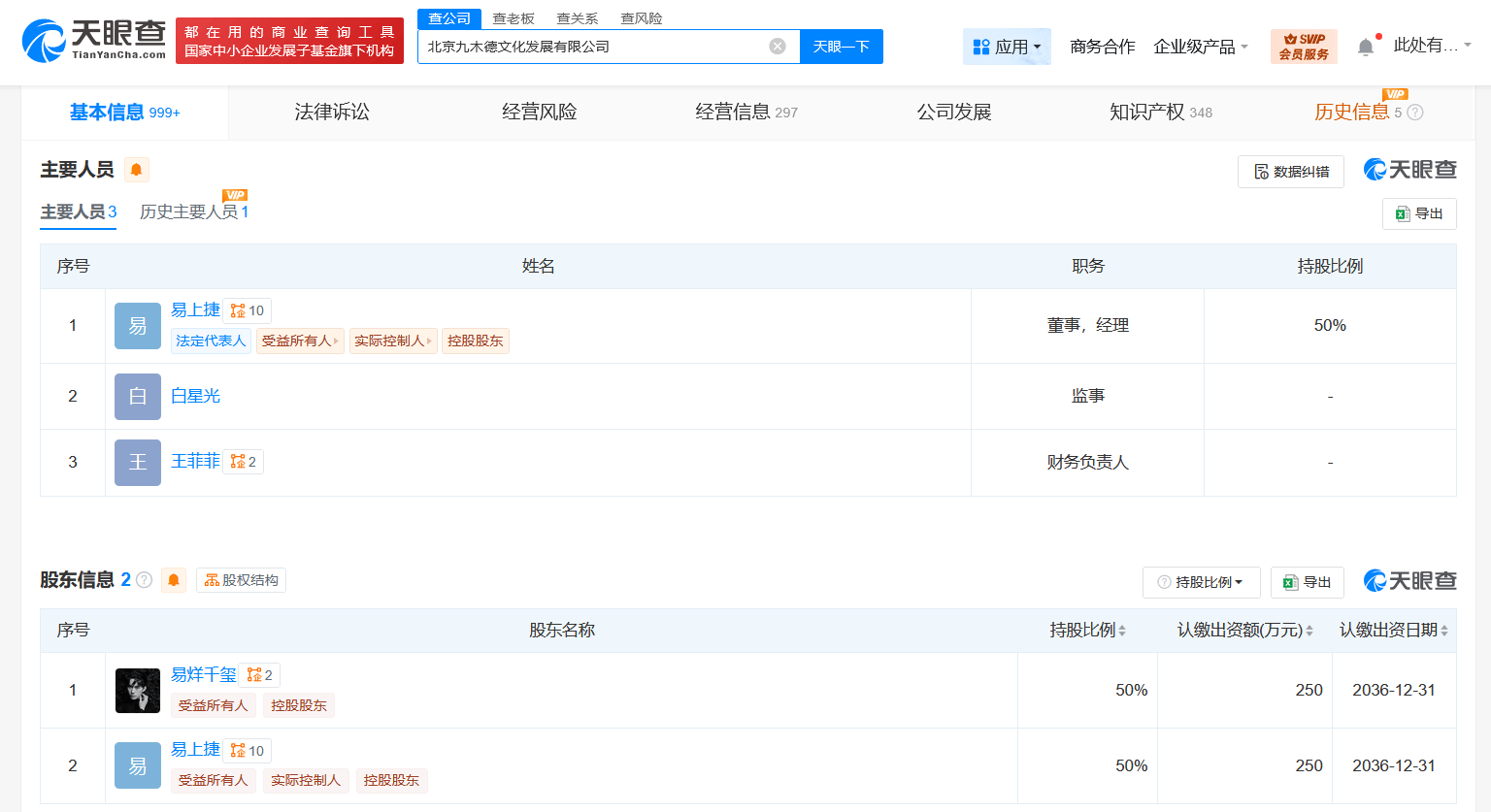Open the notification bell

tap(1366, 47)
